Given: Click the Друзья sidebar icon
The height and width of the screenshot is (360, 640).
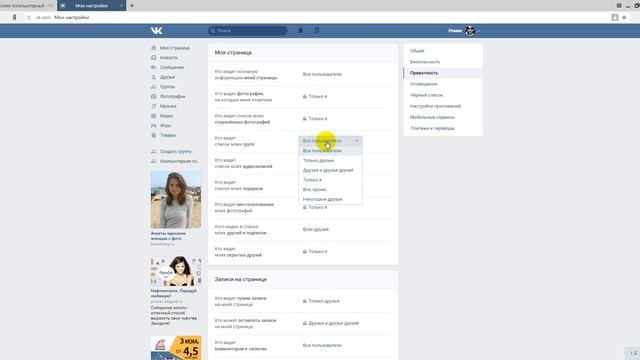Looking at the screenshot, I should [154, 77].
